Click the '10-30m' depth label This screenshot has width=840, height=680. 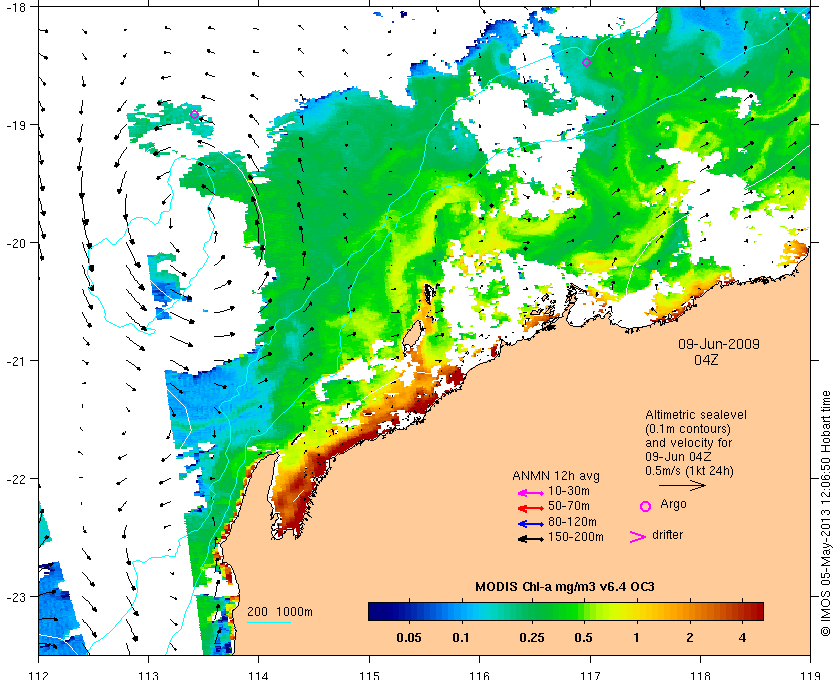[x=569, y=491]
